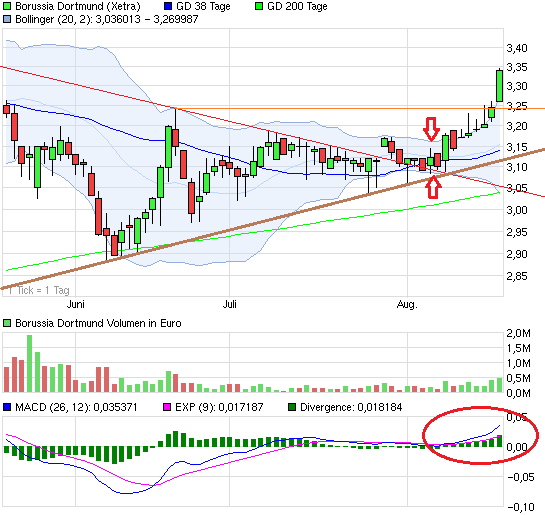The image size is (545, 515).
Task: Click the 3,40 price axis label
Action: [517, 48]
